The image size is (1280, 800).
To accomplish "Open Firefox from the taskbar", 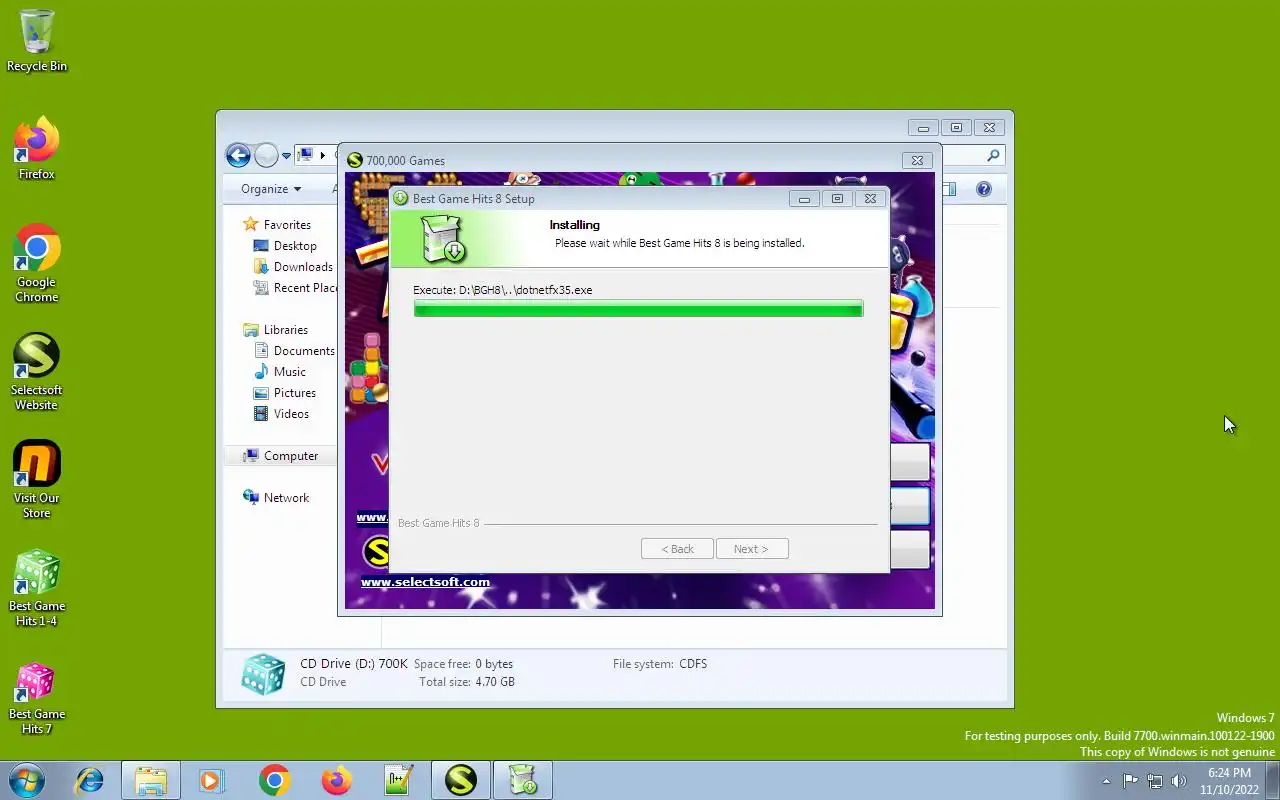I will point(336,780).
